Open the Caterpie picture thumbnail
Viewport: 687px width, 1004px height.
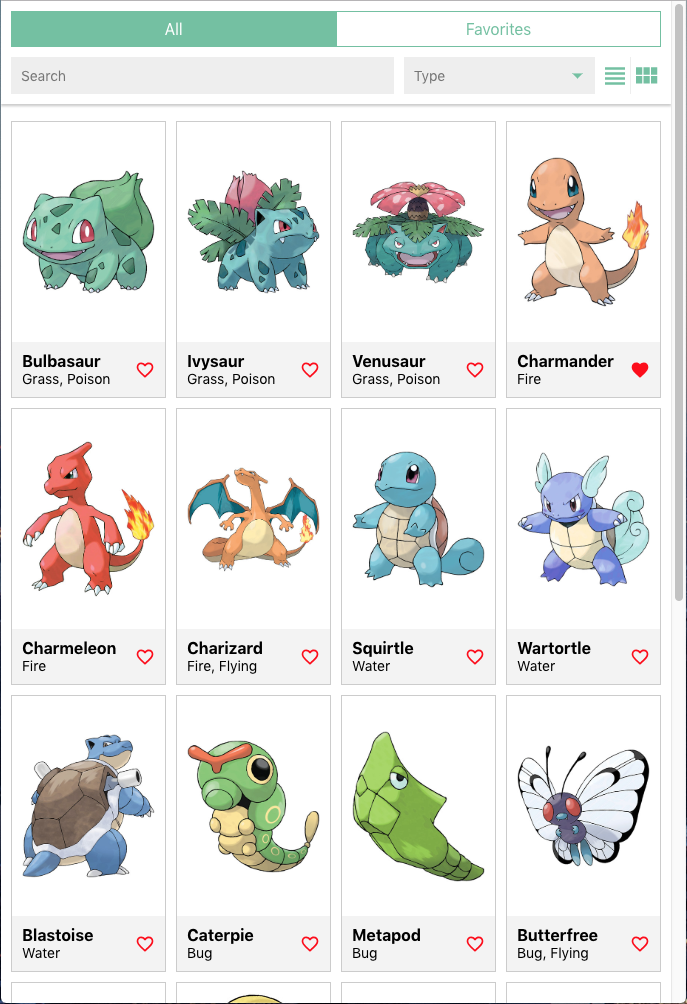(x=254, y=806)
